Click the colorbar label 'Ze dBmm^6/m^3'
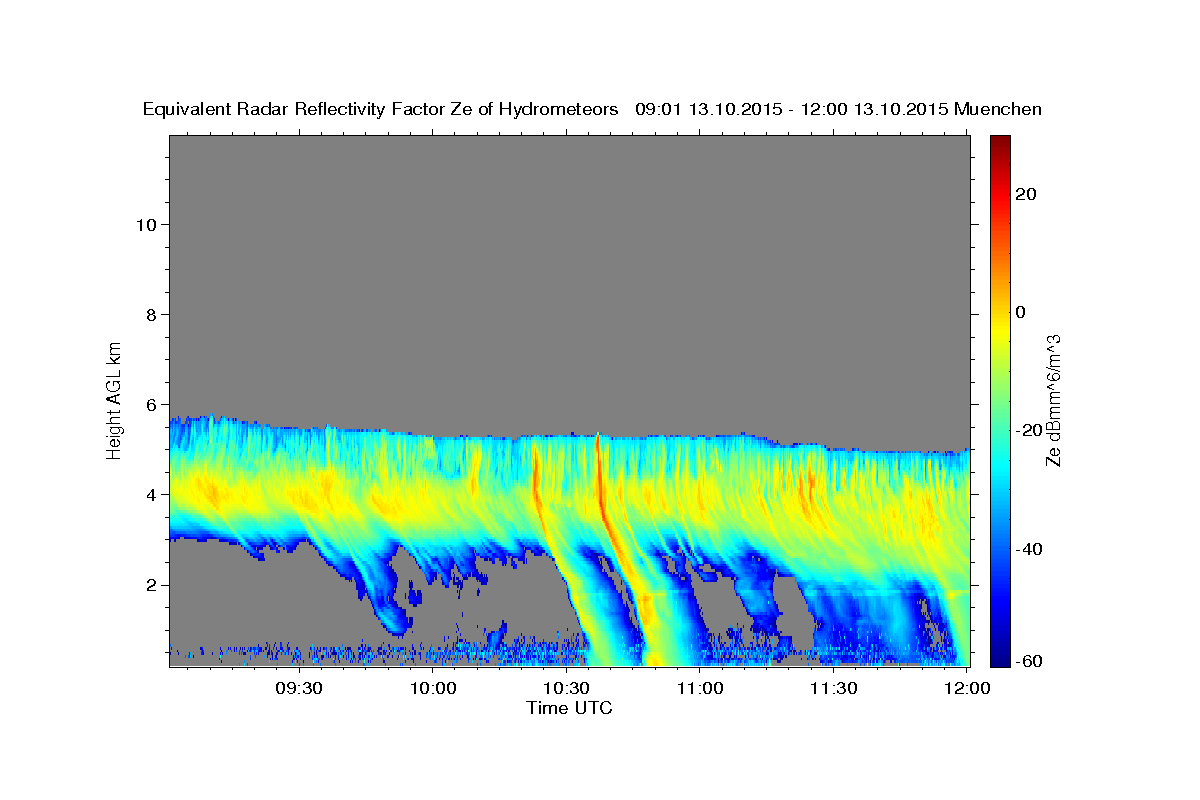 pyautogui.click(x=1053, y=401)
